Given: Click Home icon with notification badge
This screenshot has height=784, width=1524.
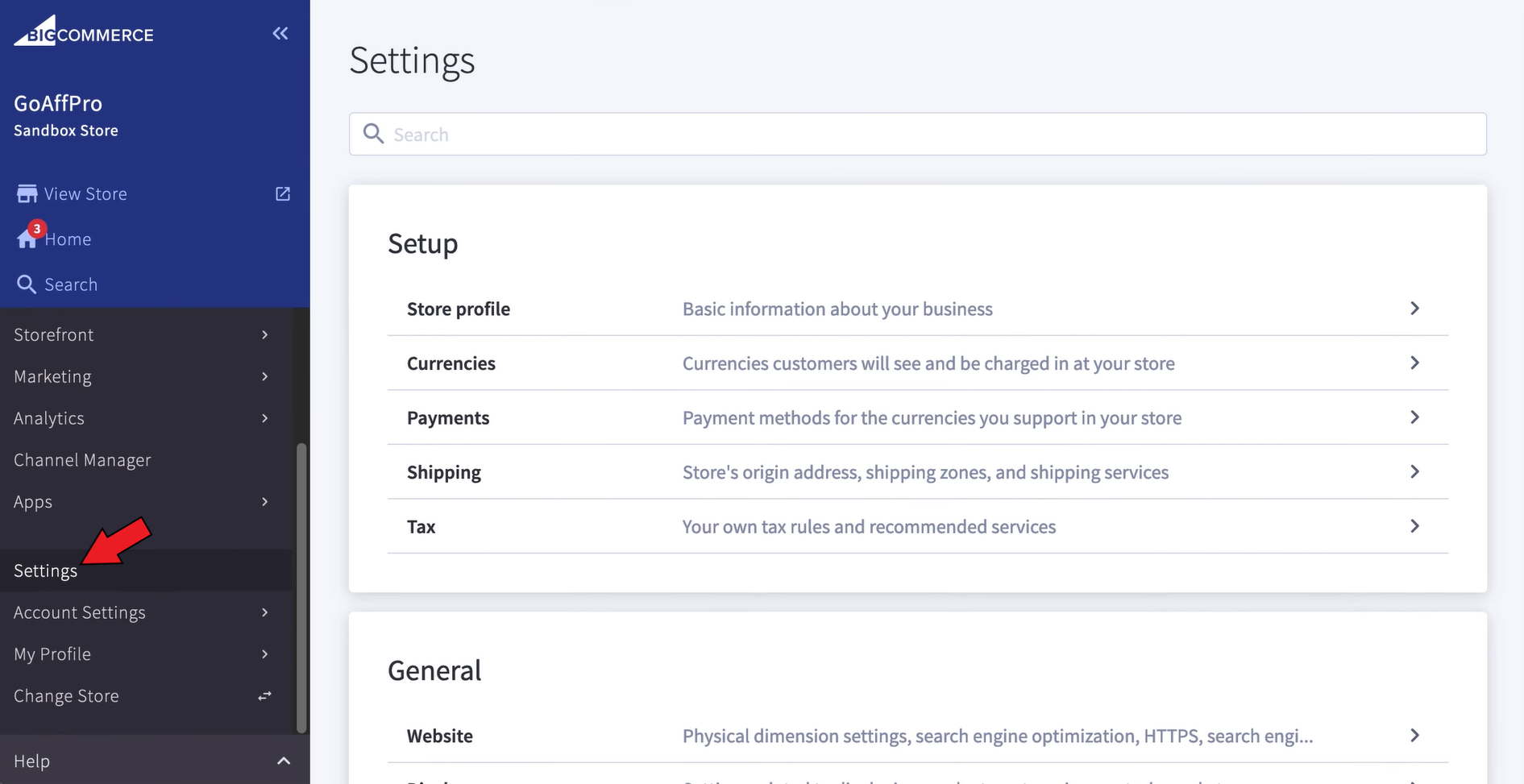Looking at the screenshot, I should tap(27, 239).
